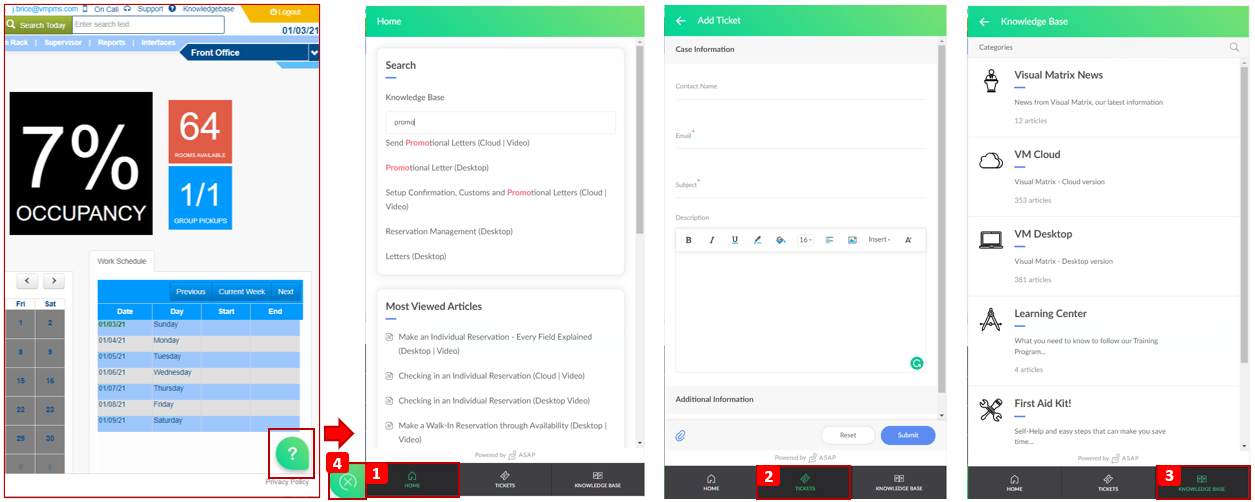
Task: Click the Submit button
Action: tap(907, 435)
